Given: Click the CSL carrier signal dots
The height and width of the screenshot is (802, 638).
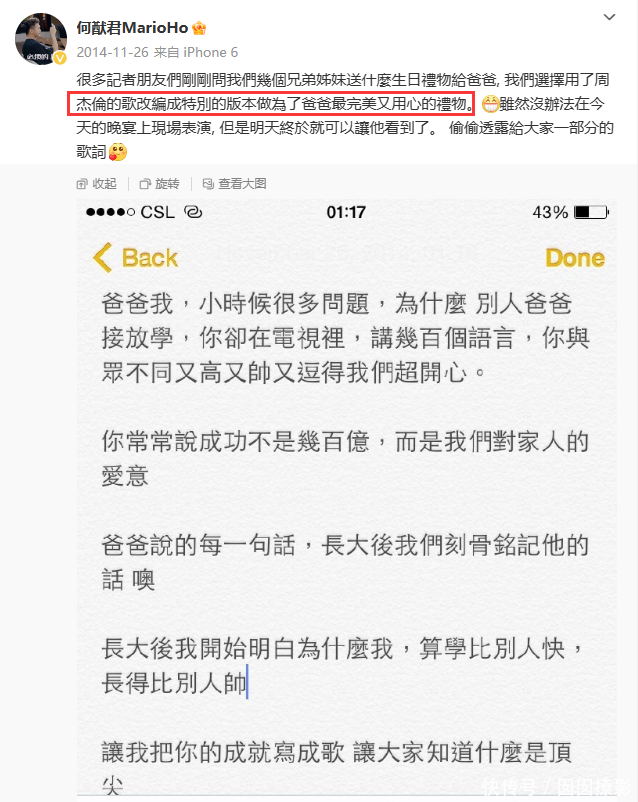Looking at the screenshot, I should coord(110,212).
